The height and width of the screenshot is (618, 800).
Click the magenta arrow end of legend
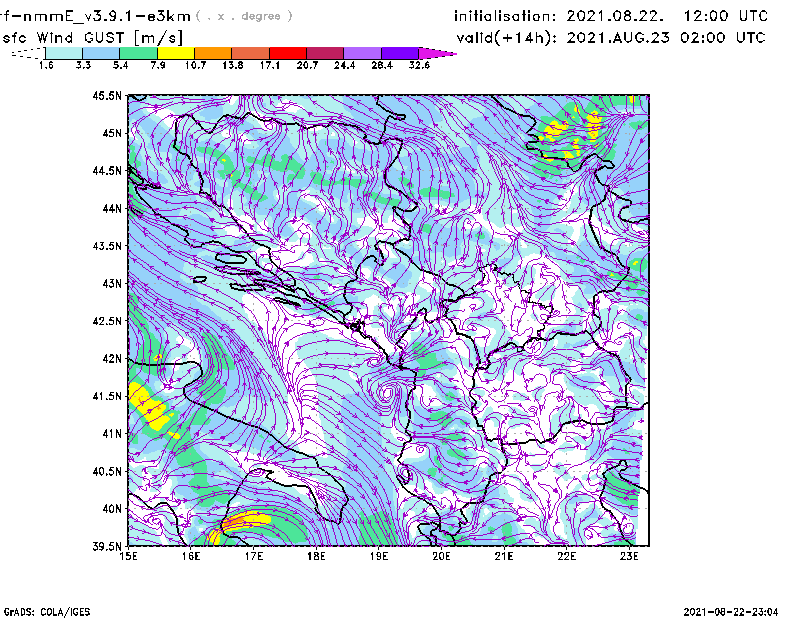pyautogui.click(x=437, y=53)
